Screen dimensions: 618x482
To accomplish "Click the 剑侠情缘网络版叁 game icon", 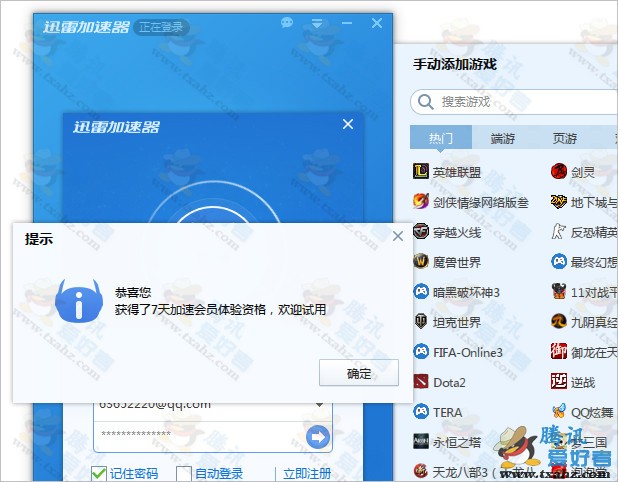I will point(421,201).
